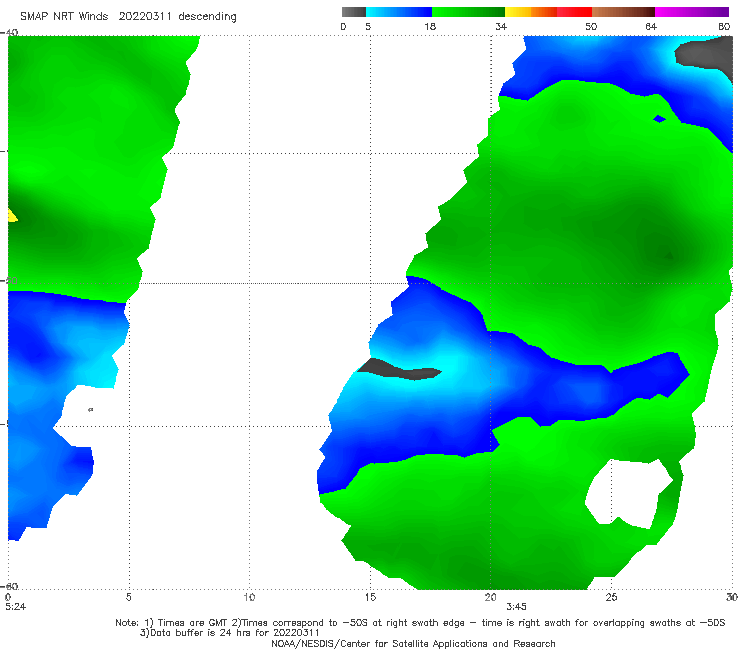
Task: Click the color scale label '50'
Action: pos(591,26)
